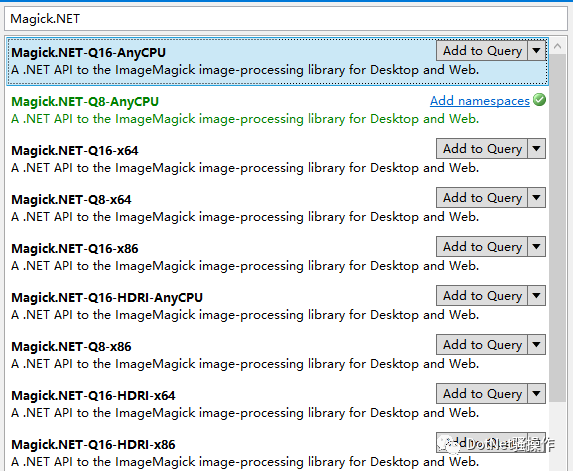Add Magick.NET-Q8-x86 to query
The image size is (573, 471).
(x=482, y=345)
